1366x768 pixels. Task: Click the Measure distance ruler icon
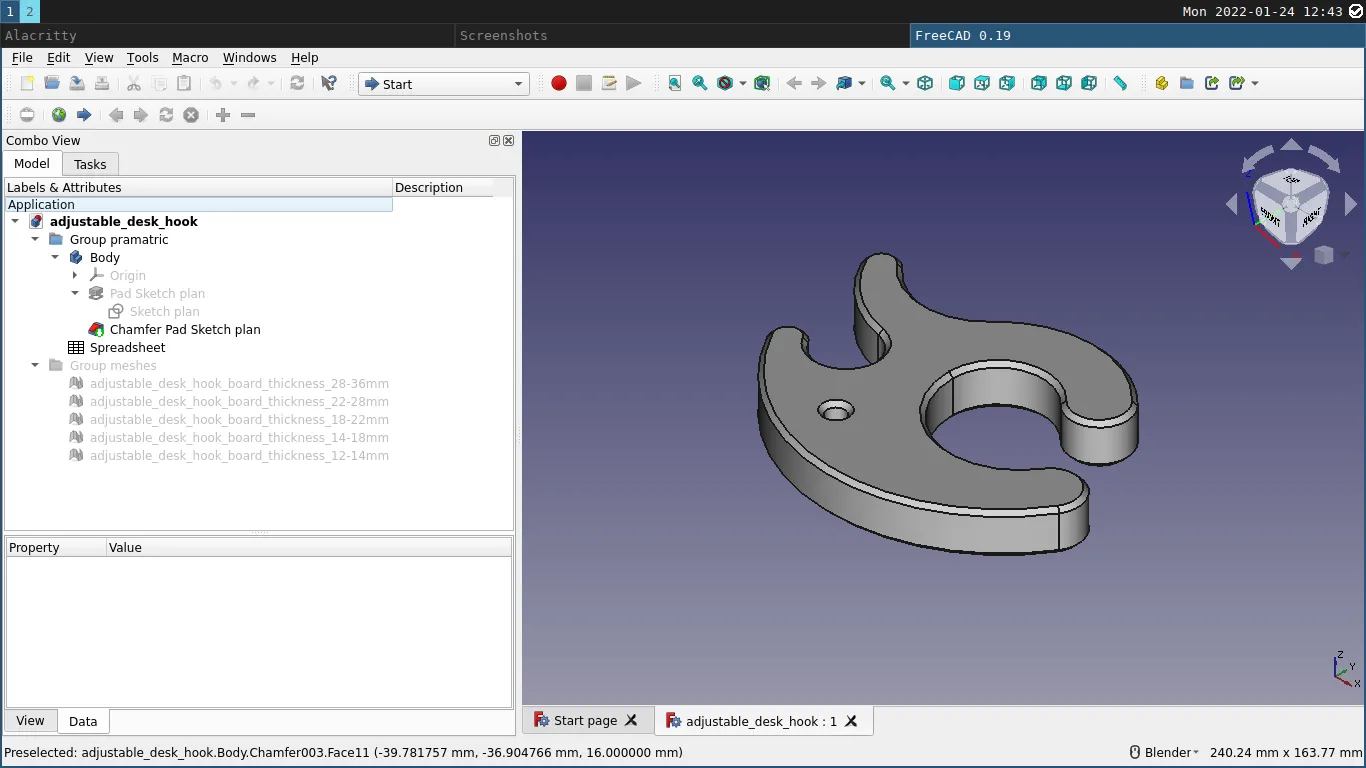(1120, 84)
